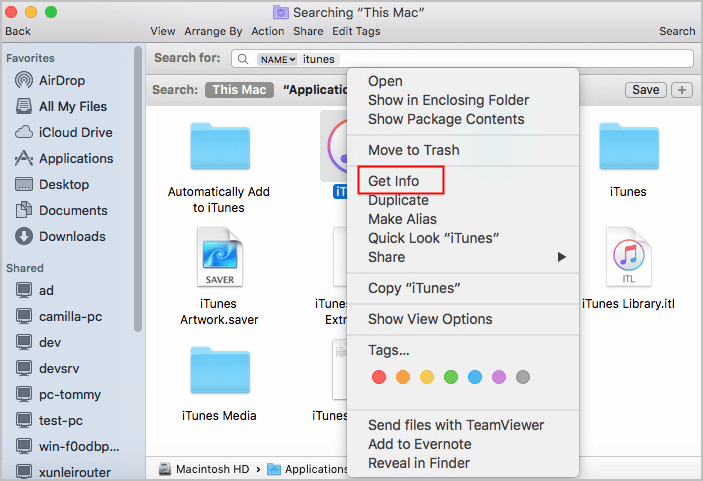Image resolution: width=703 pixels, height=481 pixels.
Task: Apply the gray tag color
Action: tap(523, 377)
